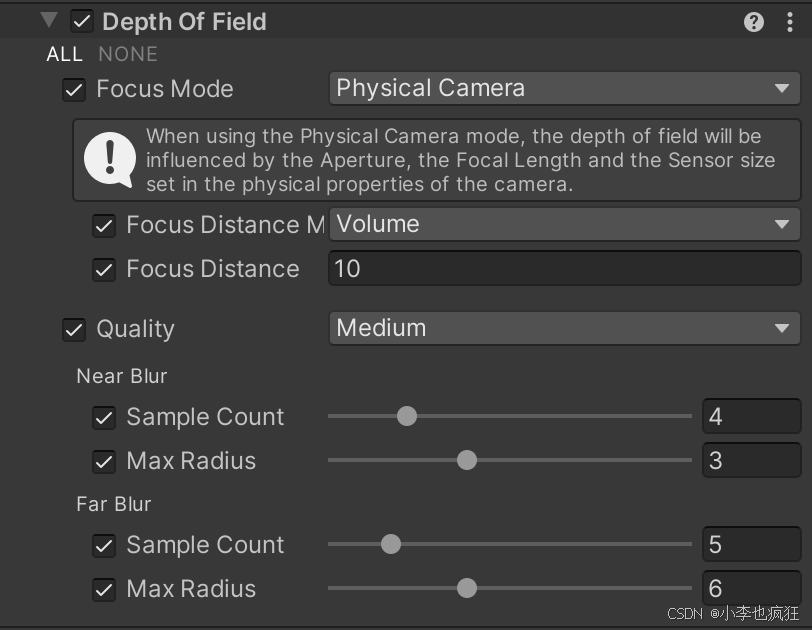Click the NONE override selector

pyautogui.click(x=128, y=54)
